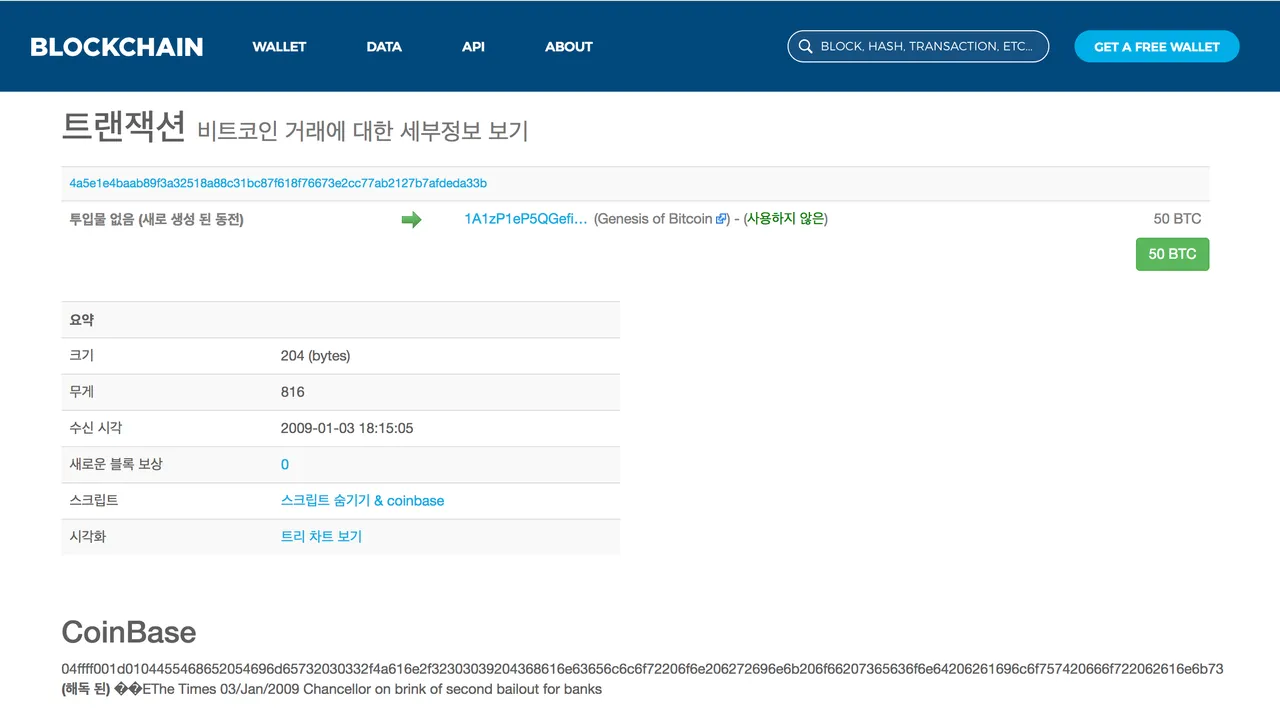This screenshot has width=1280, height=709.
Task: Select the weight value 816
Action: [x=292, y=392]
